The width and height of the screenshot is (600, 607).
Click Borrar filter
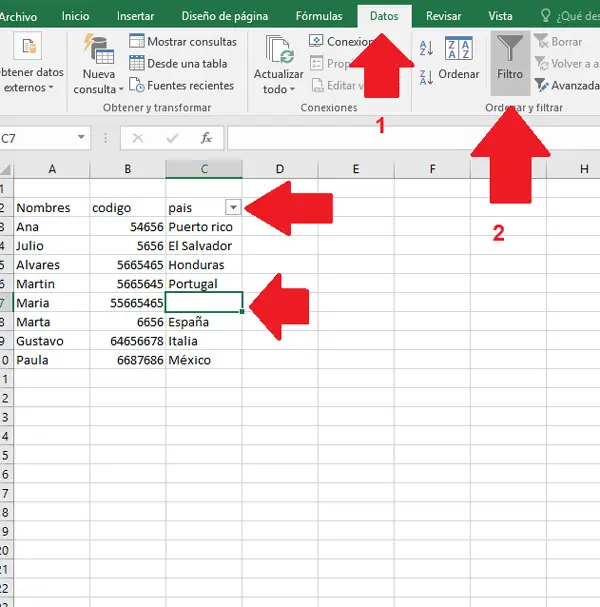click(558, 41)
